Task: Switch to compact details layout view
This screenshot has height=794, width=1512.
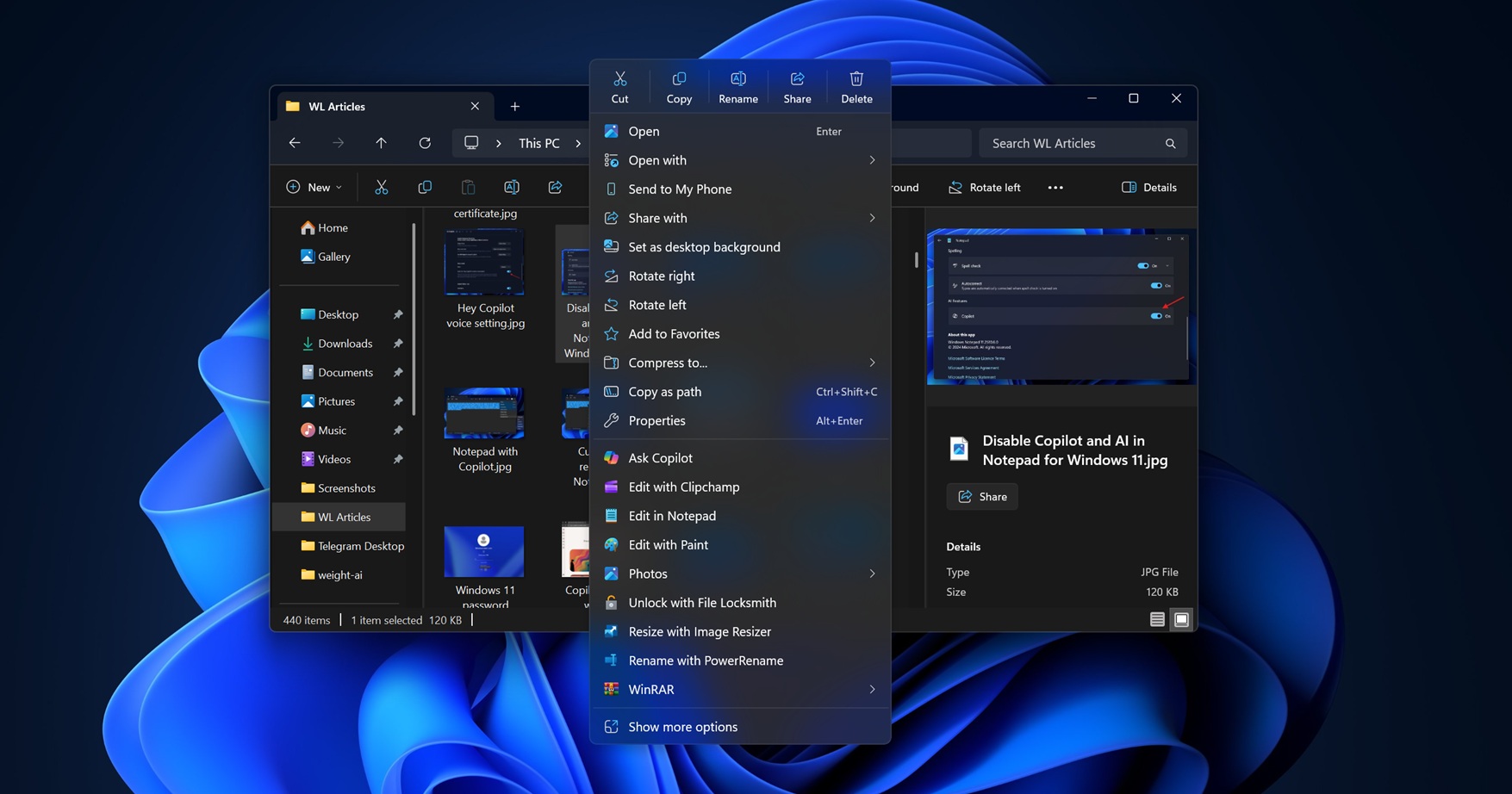Action: [x=1157, y=618]
